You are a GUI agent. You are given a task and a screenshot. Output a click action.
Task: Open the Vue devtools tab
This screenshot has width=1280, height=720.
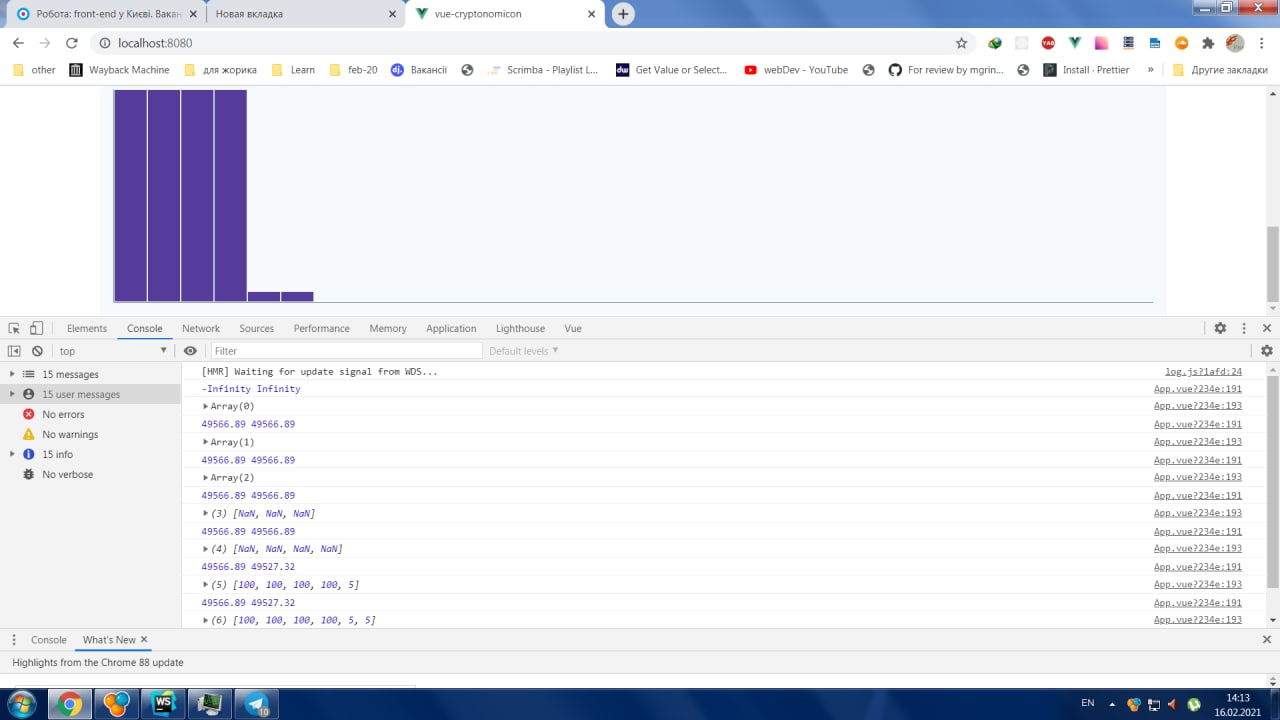[x=573, y=328]
